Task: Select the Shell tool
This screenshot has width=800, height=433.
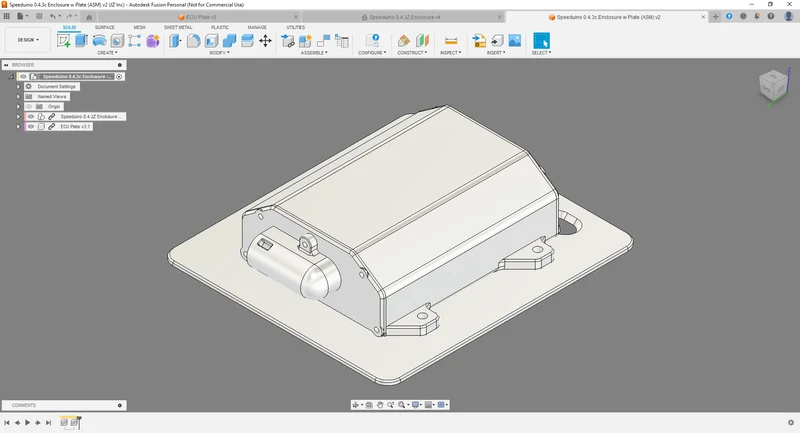Action: 211,41
